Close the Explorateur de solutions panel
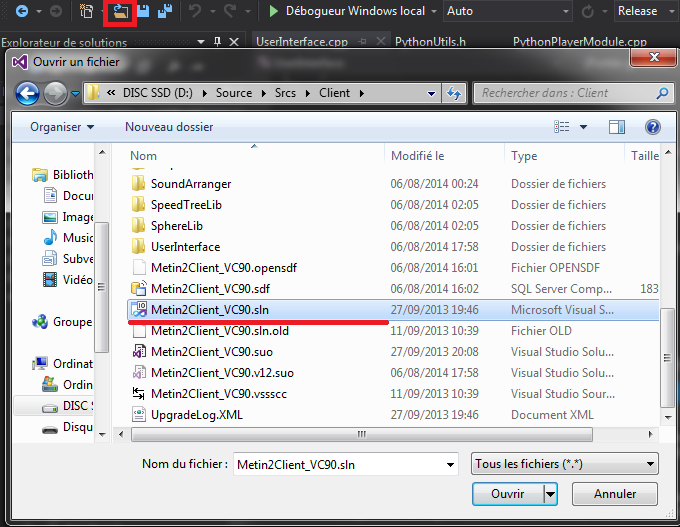This screenshot has width=680, height=527. click(234, 42)
